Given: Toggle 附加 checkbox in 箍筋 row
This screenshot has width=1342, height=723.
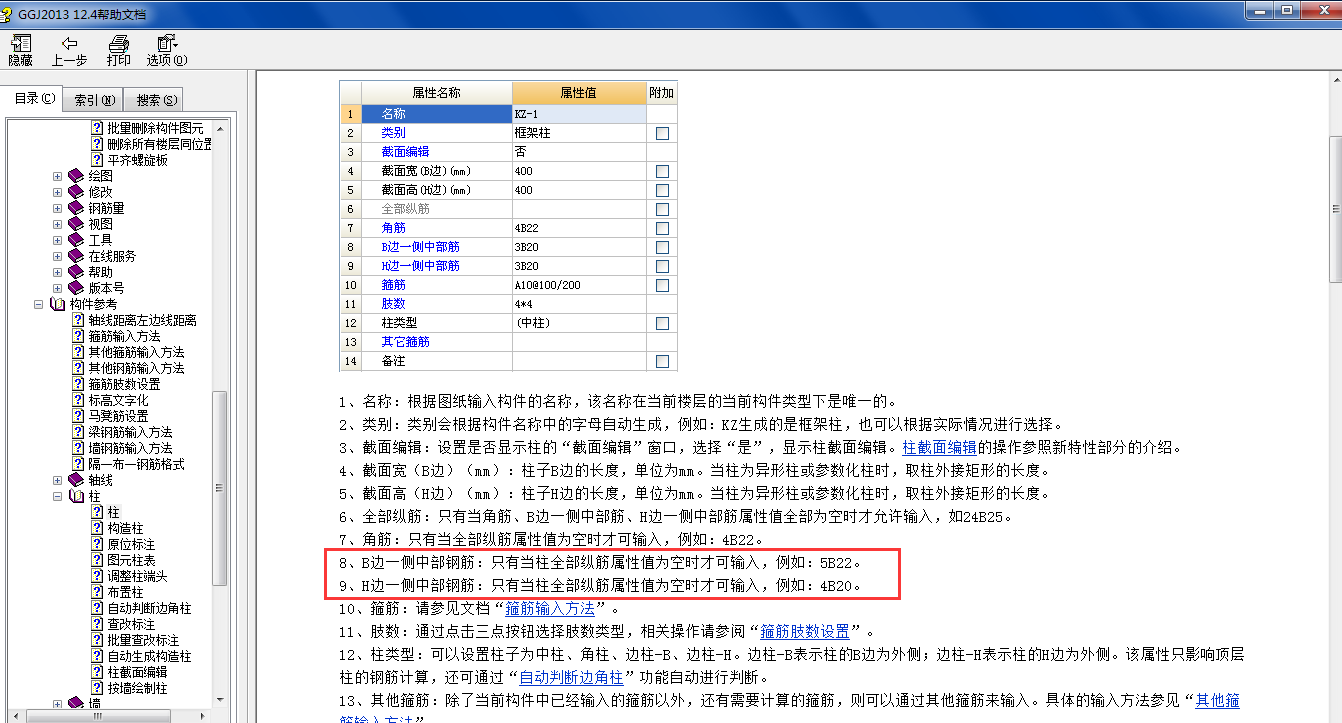Looking at the screenshot, I should click(x=662, y=285).
